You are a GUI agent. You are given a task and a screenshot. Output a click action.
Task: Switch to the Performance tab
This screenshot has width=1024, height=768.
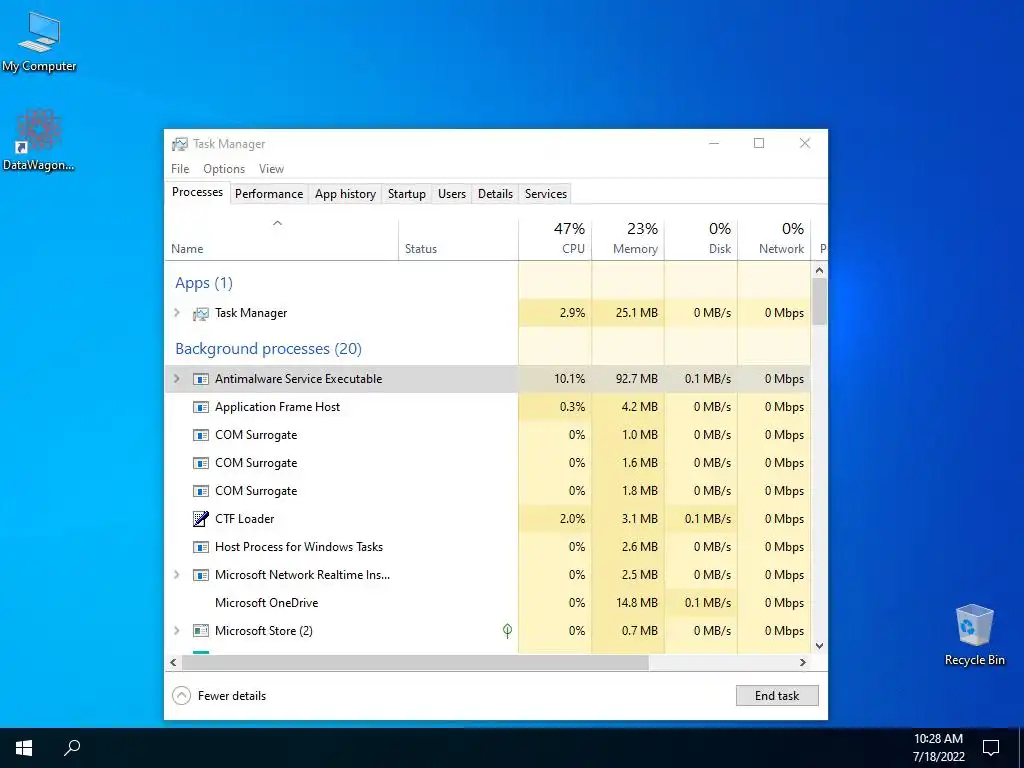[269, 194]
